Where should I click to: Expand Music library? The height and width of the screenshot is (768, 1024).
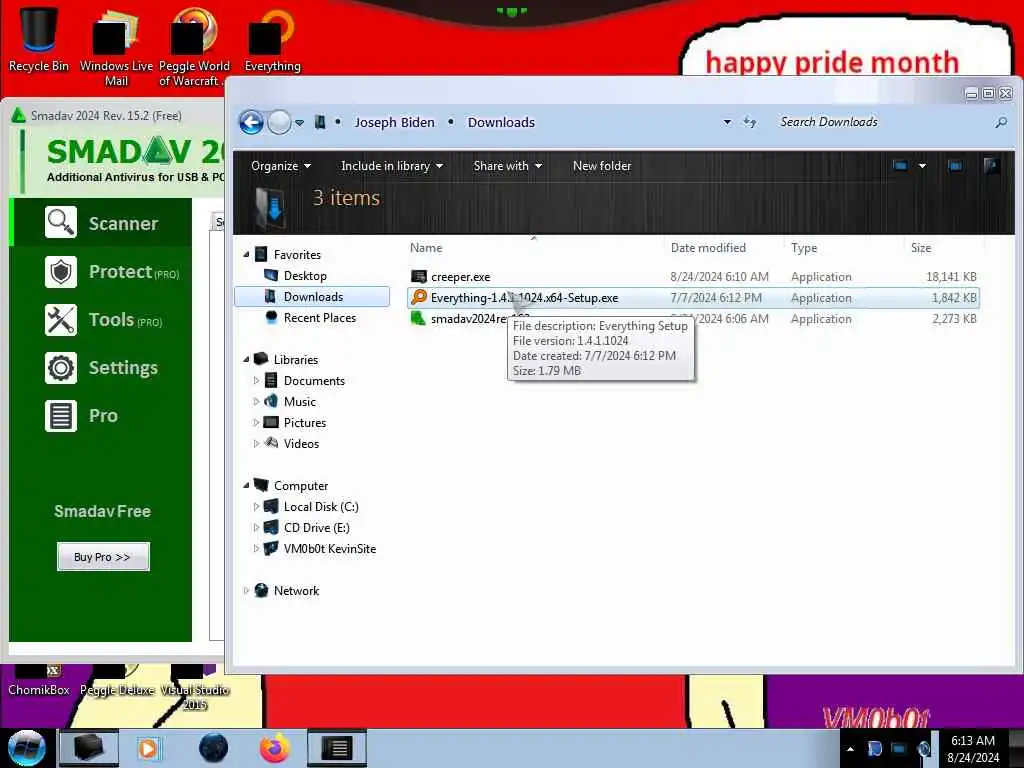point(256,401)
